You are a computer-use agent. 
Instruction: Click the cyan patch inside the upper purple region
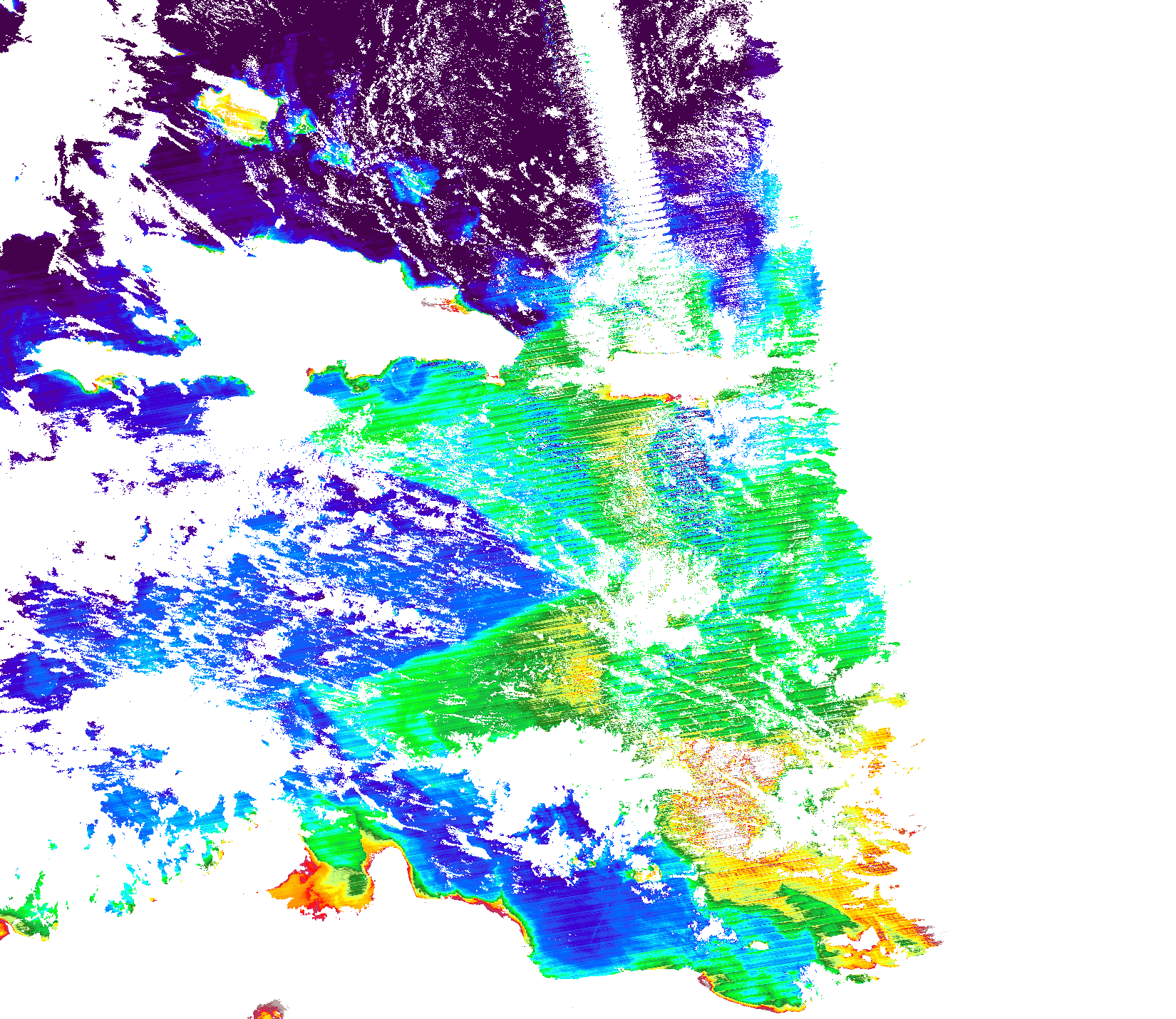[x=410, y=178]
